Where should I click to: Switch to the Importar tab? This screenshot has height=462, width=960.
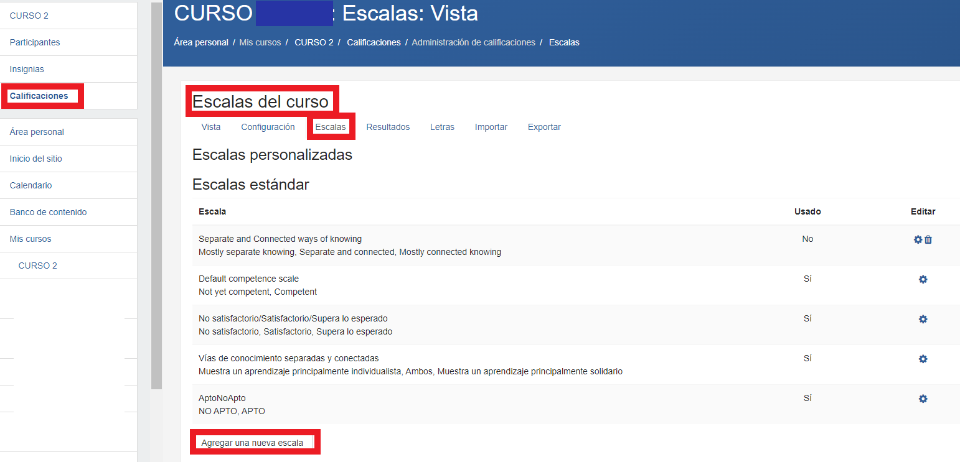pos(491,127)
